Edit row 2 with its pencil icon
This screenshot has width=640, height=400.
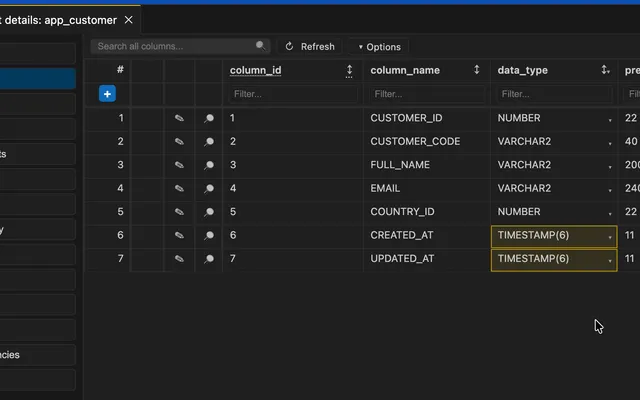click(x=179, y=142)
